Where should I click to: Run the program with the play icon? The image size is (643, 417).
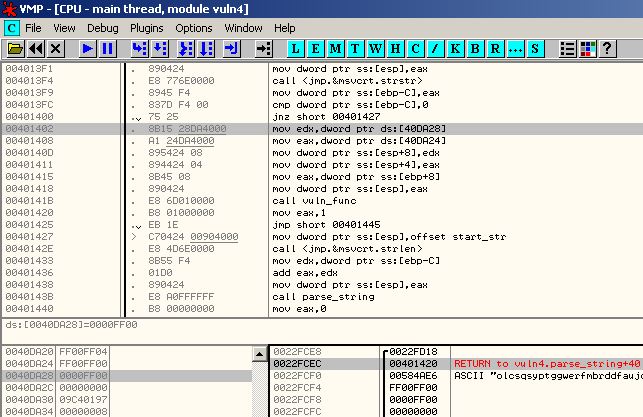(x=87, y=48)
